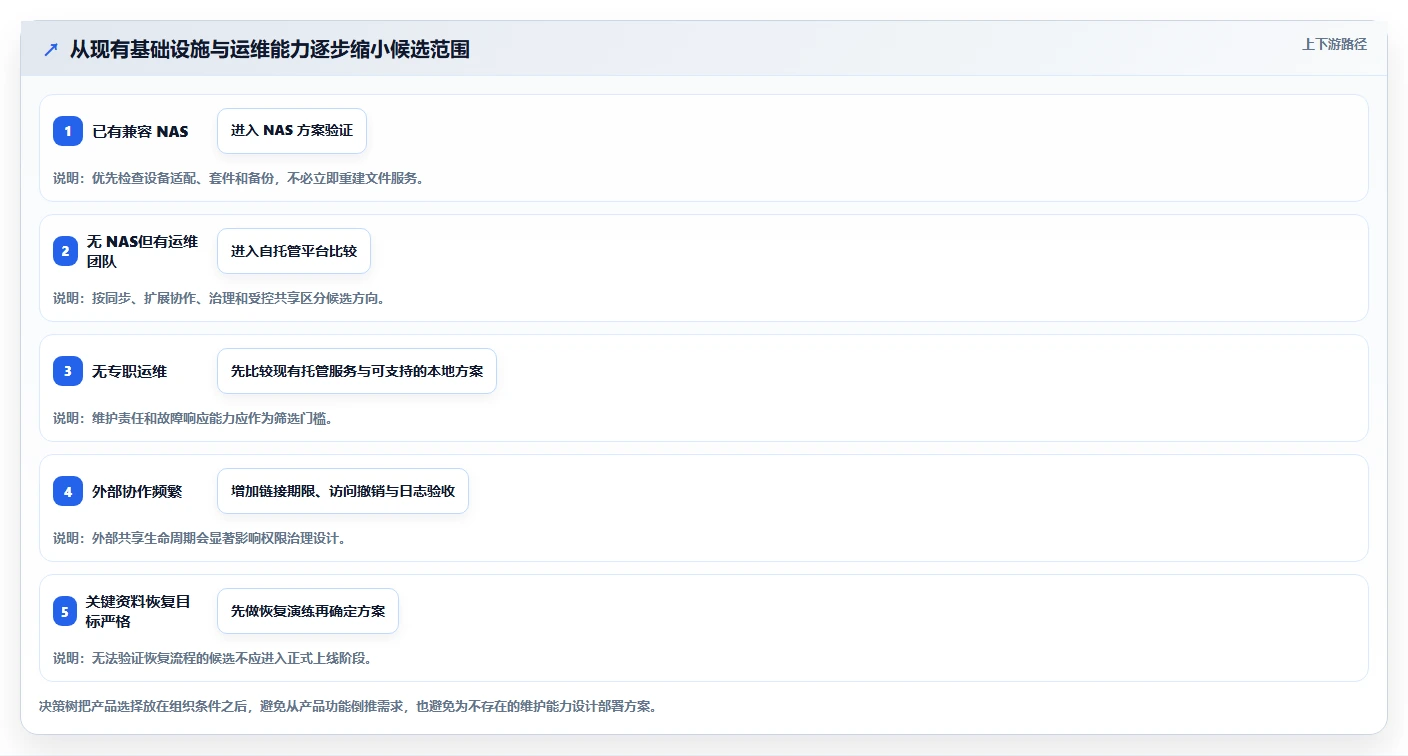Click the condition label 已有兼容 NAS
The image size is (1408, 756).
(140, 131)
